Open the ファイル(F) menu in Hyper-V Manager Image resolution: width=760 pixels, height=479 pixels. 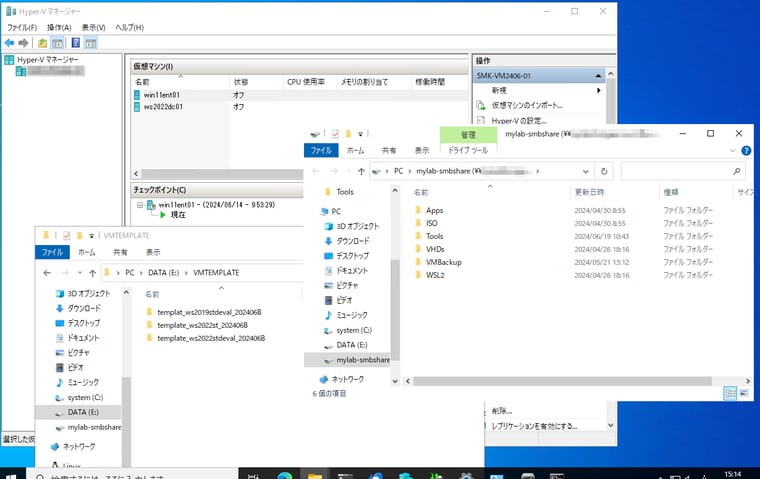tap(22, 28)
